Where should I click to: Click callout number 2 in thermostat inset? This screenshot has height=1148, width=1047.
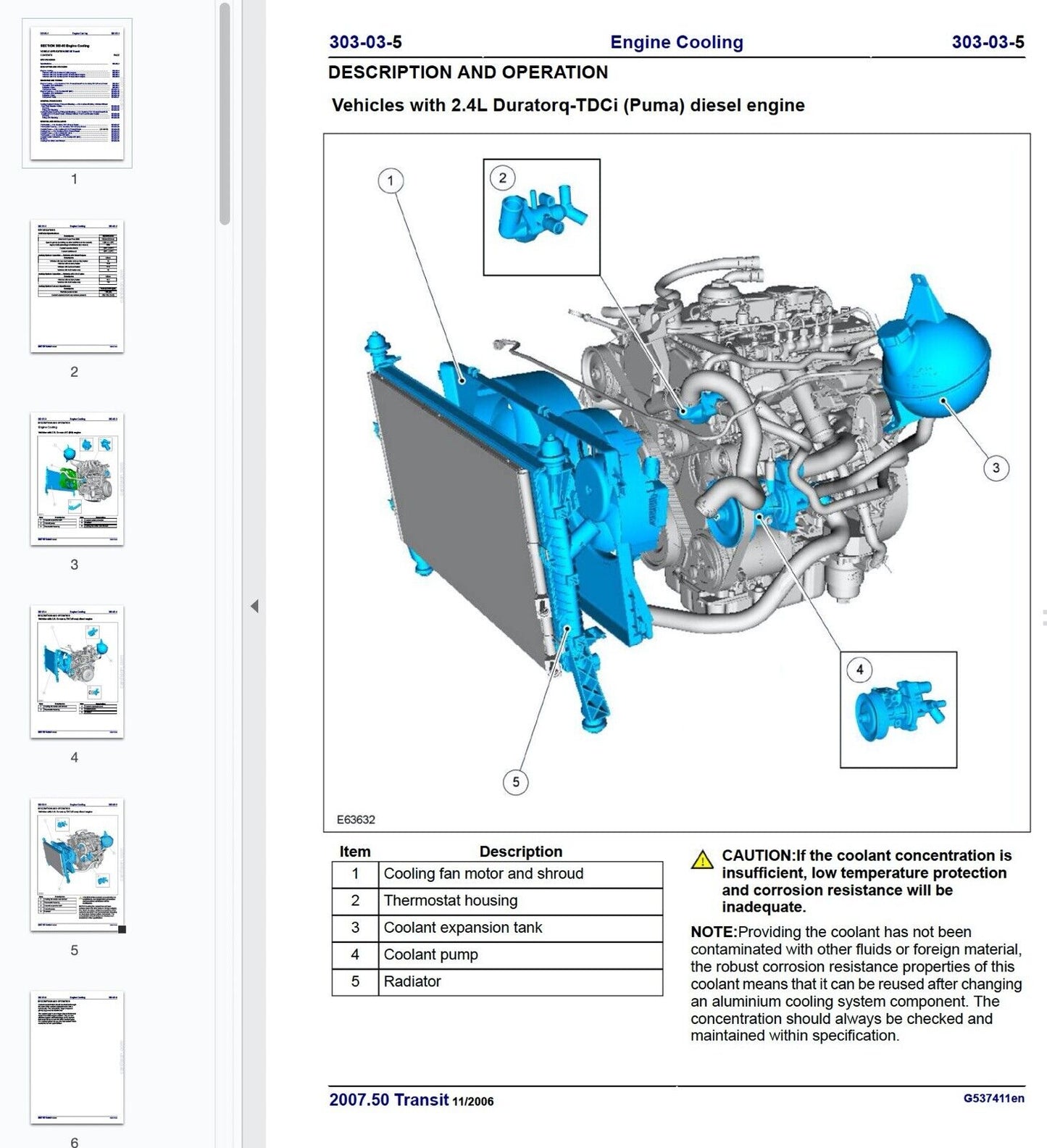(503, 178)
